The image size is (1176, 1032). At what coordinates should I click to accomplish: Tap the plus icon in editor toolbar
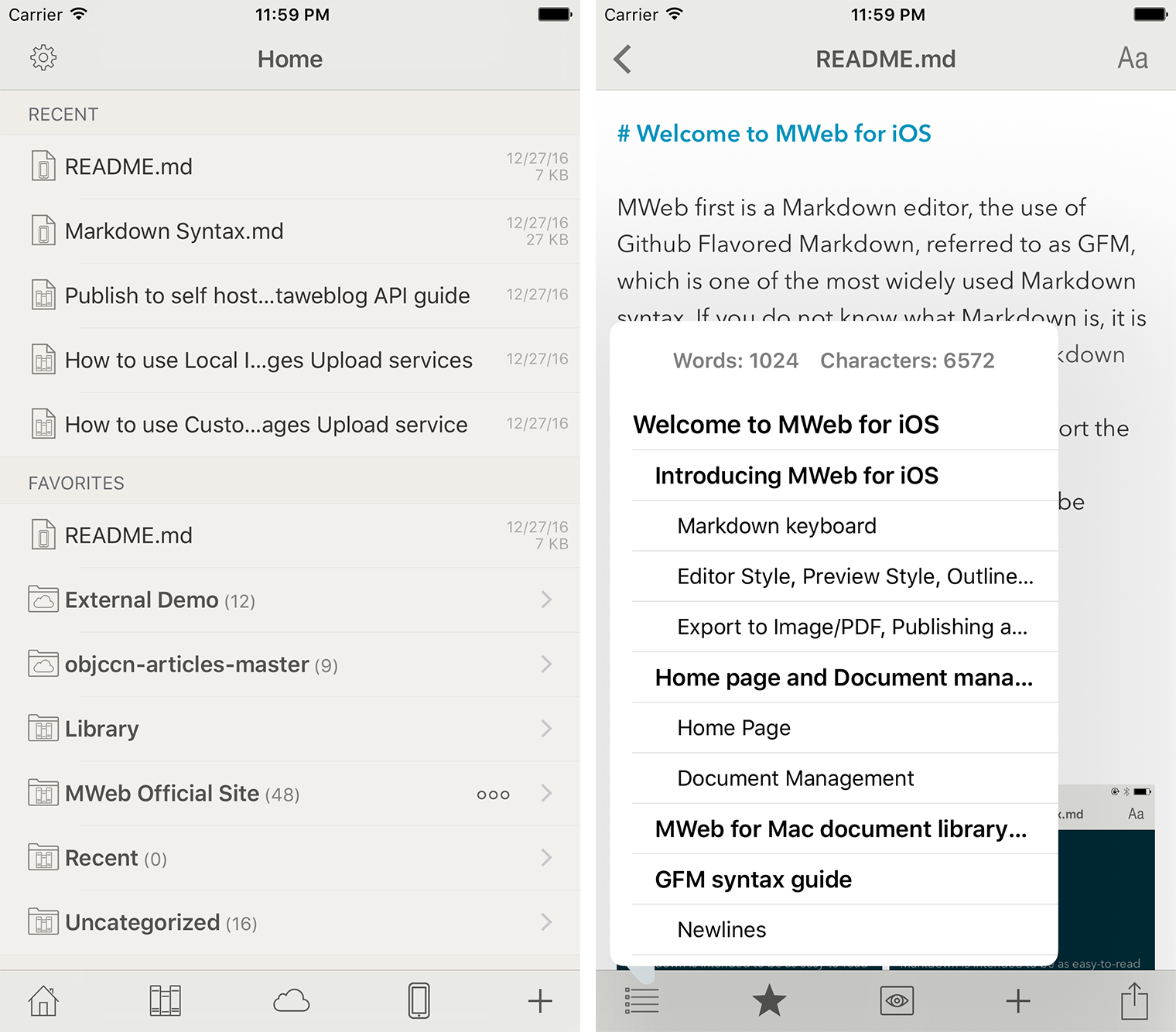point(1018,1001)
